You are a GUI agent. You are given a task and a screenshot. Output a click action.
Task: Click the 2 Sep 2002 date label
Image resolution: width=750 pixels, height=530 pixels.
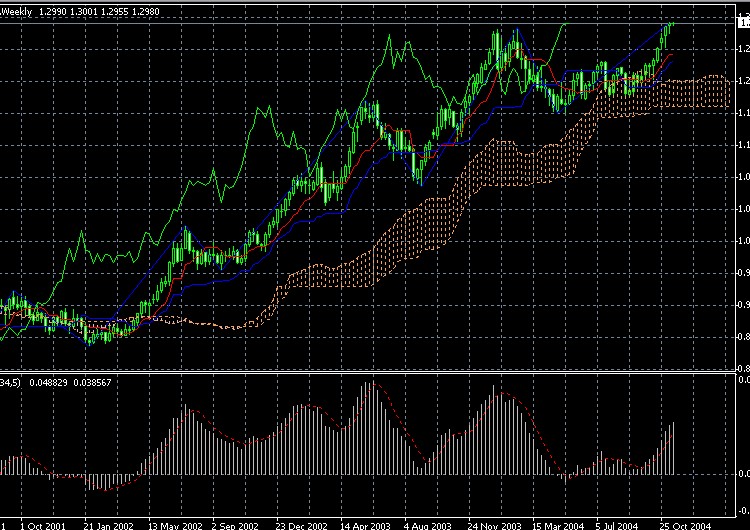(x=238, y=524)
